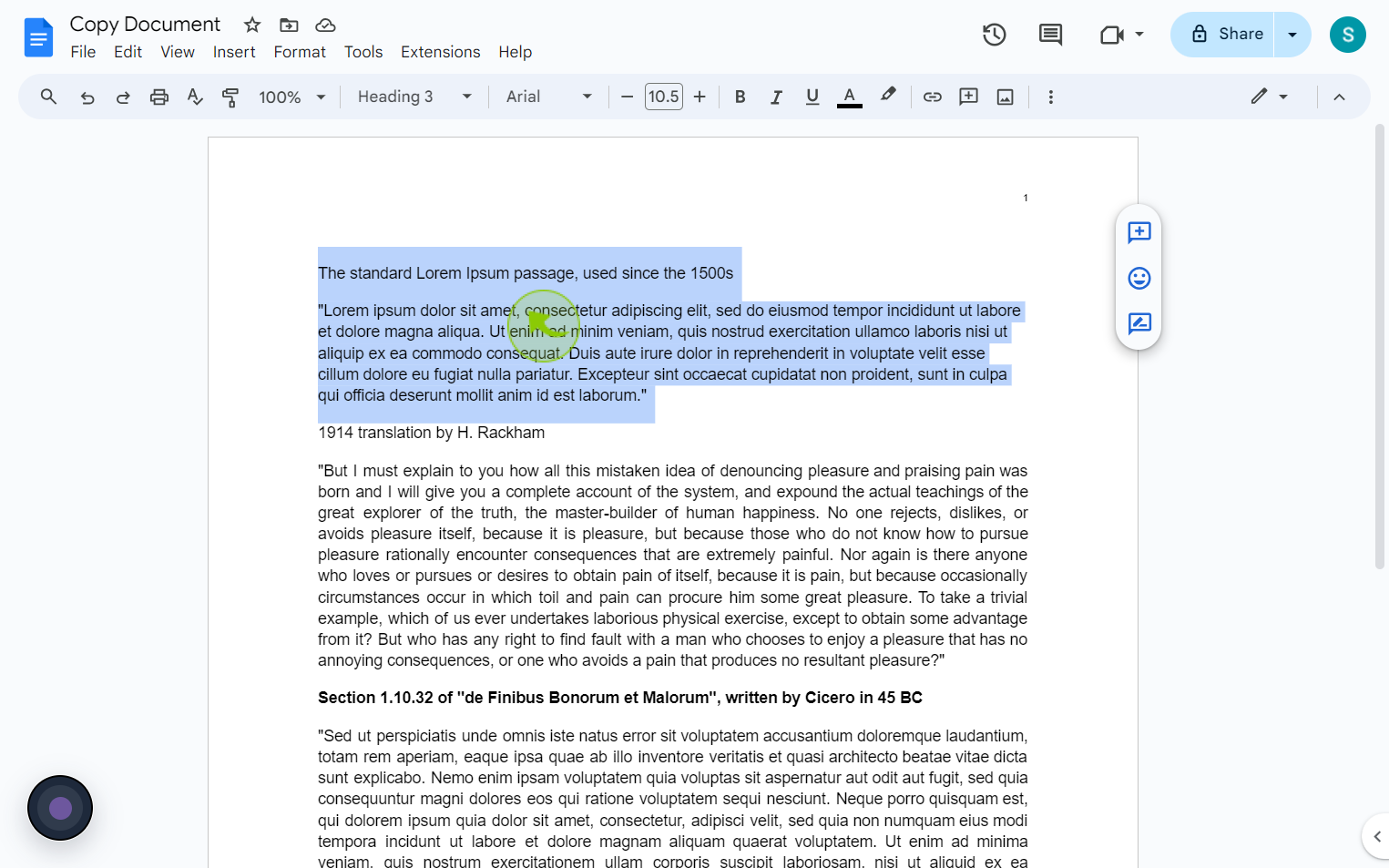
Task: Click the search menus magnifier icon
Action: (49, 97)
